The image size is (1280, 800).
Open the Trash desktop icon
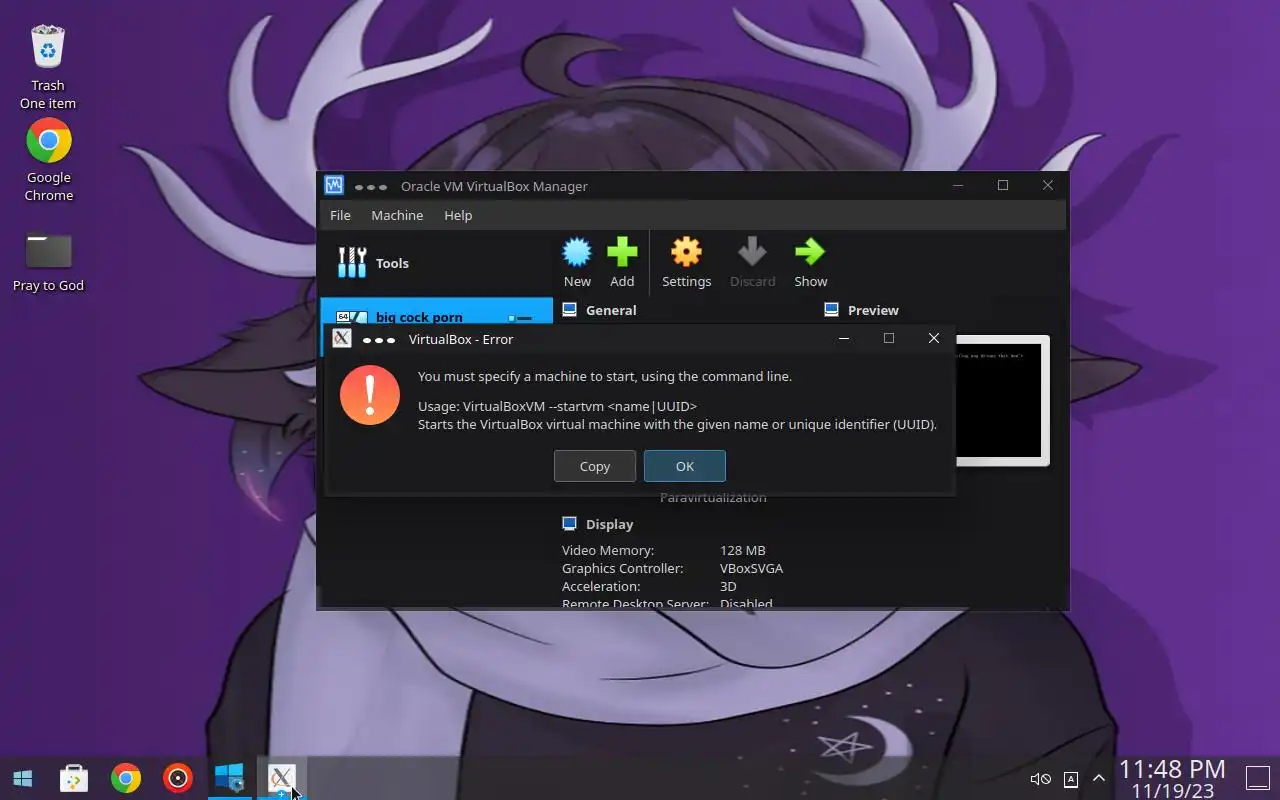coord(48,66)
